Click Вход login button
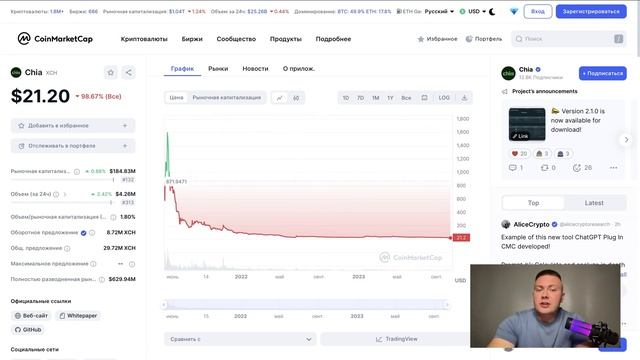640x360 pixels. click(x=538, y=11)
